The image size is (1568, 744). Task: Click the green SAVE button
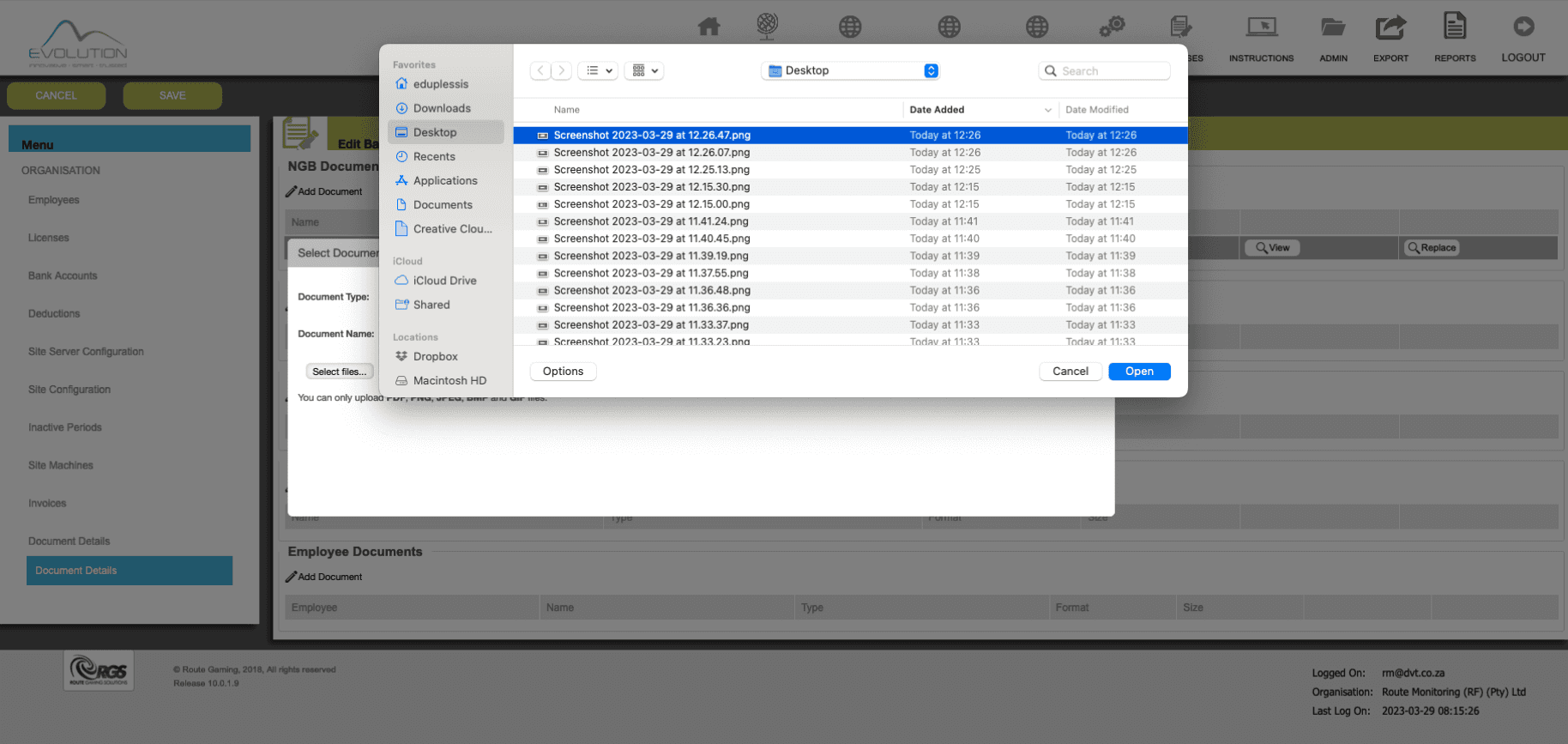(172, 95)
